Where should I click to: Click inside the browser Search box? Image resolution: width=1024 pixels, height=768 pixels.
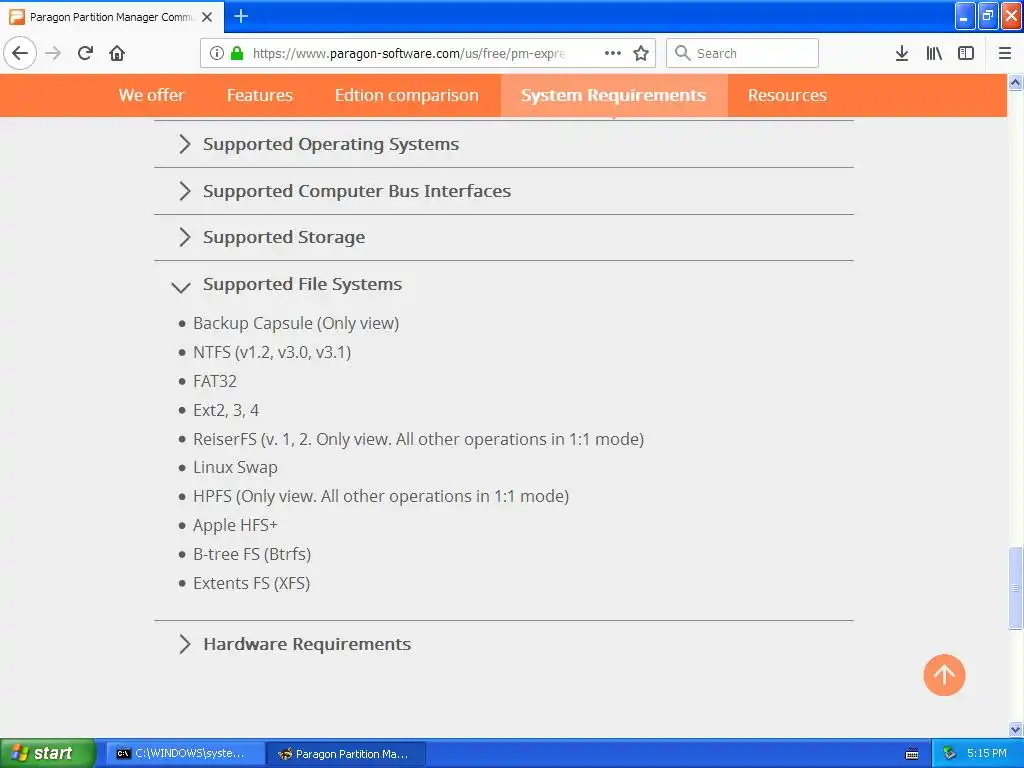[x=743, y=53]
